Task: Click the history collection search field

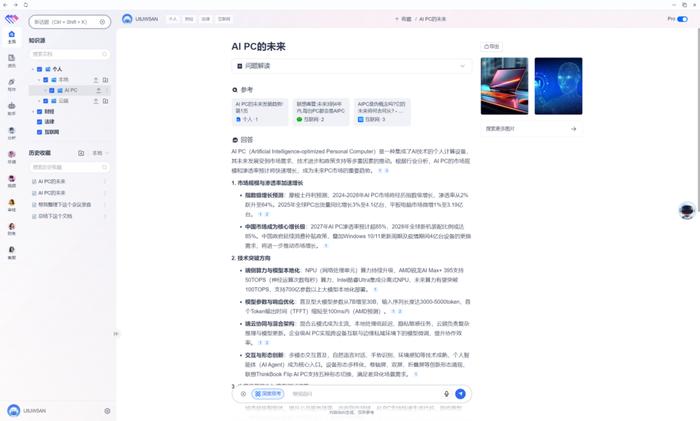Action: [x=70, y=167]
